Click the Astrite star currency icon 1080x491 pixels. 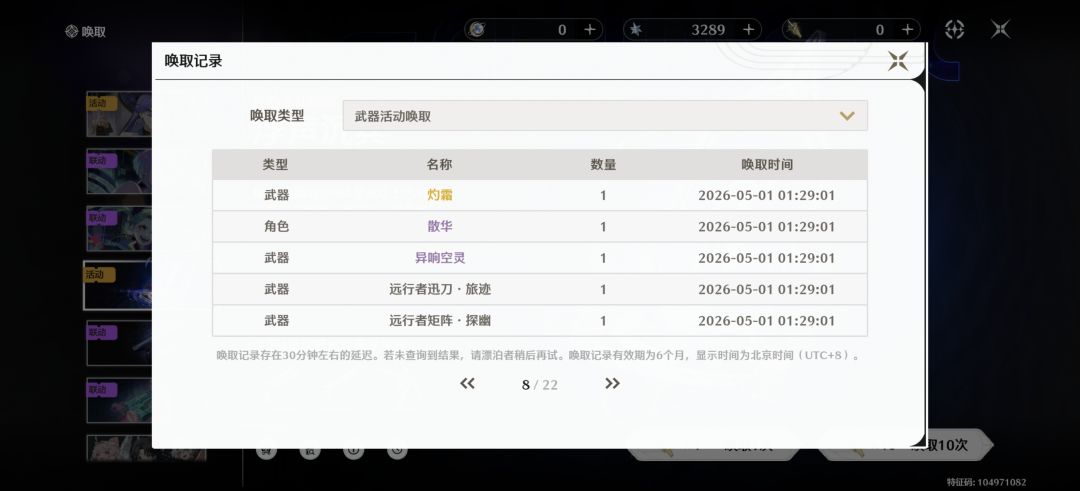click(636, 30)
